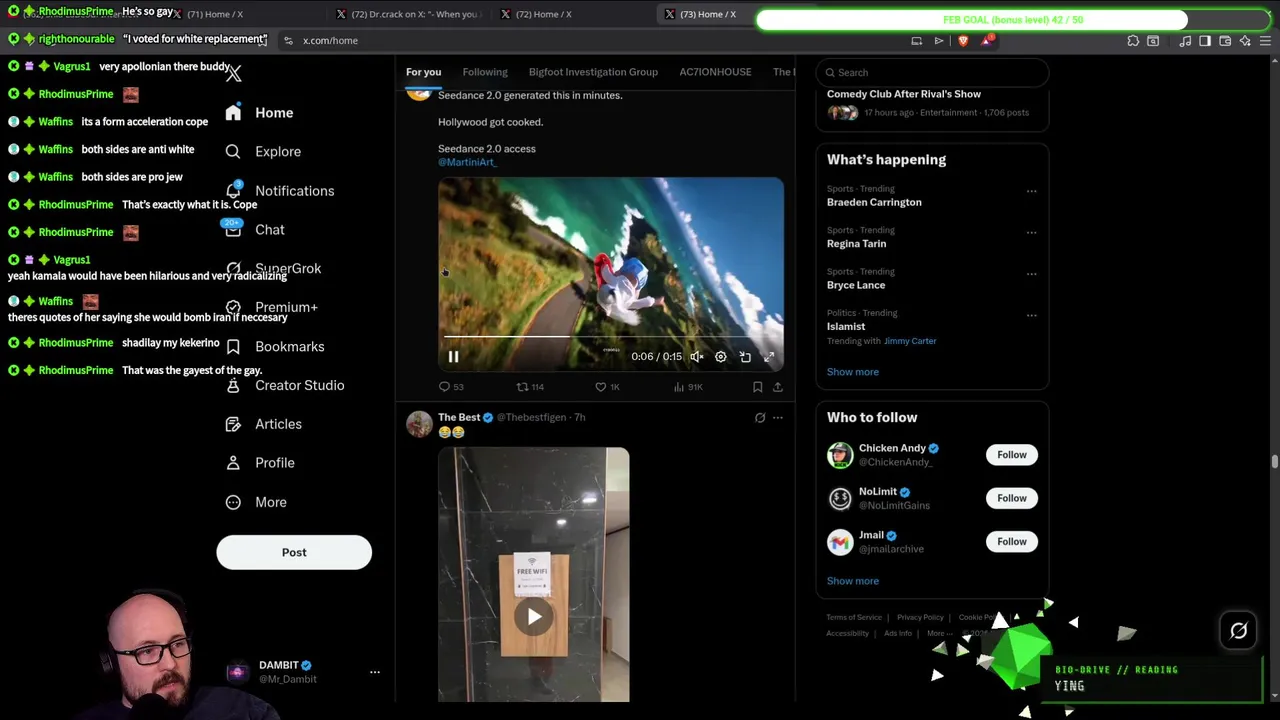Image resolution: width=1280 pixels, height=720 pixels.
Task: Open Creator Studio in sidebar
Action: [285, 385]
